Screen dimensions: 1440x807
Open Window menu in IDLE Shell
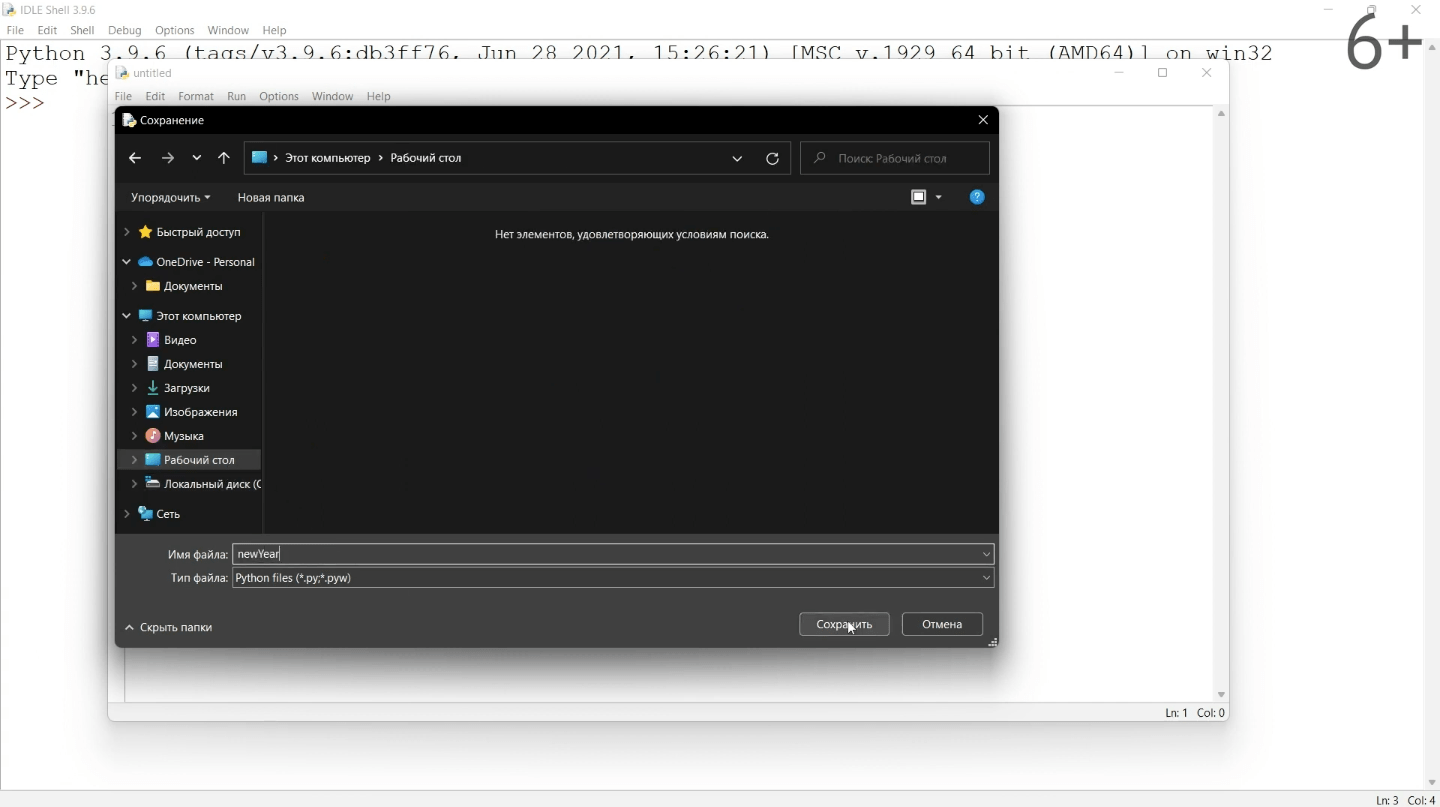point(229,31)
